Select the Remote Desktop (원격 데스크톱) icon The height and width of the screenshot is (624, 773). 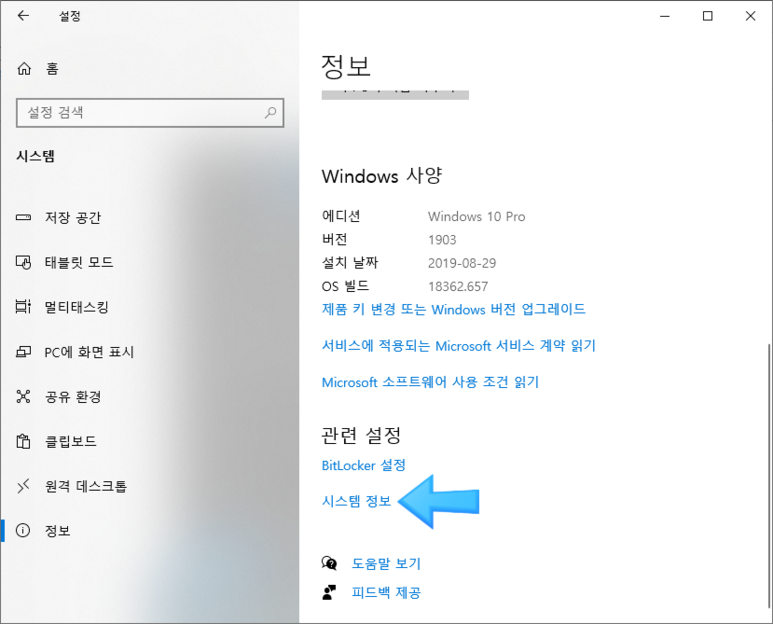coord(23,486)
